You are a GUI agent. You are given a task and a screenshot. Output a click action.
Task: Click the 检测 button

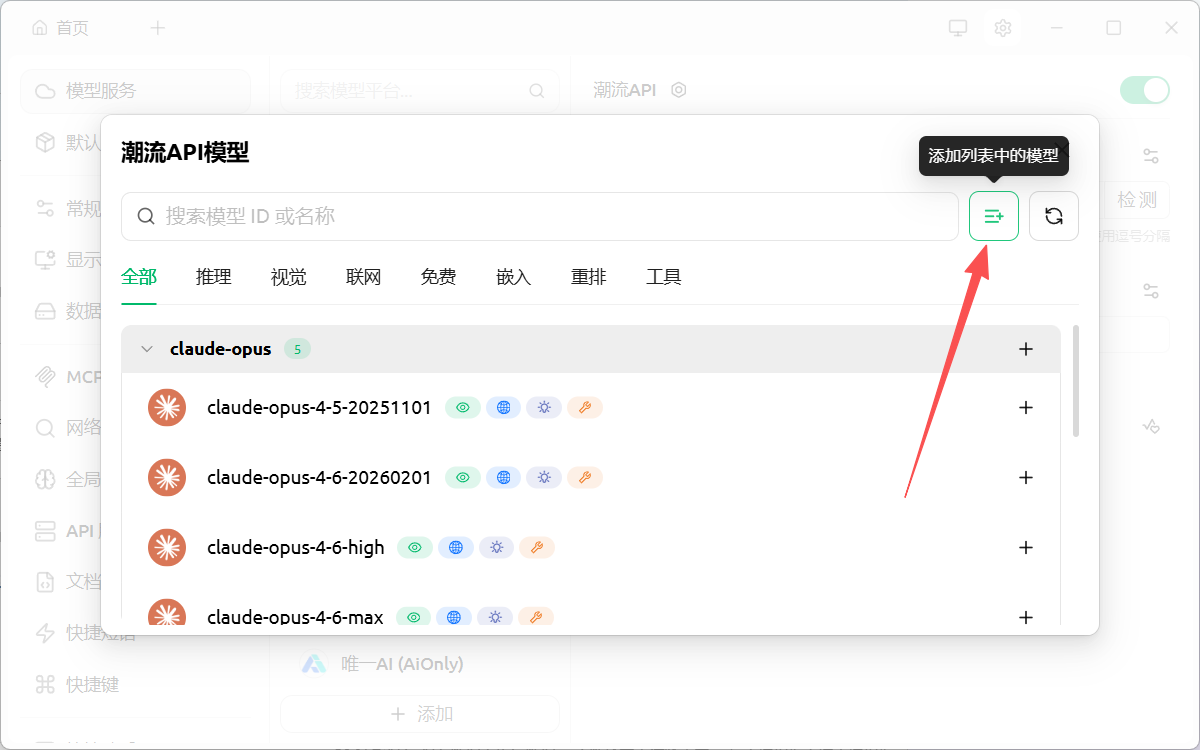coord(1137,200)
